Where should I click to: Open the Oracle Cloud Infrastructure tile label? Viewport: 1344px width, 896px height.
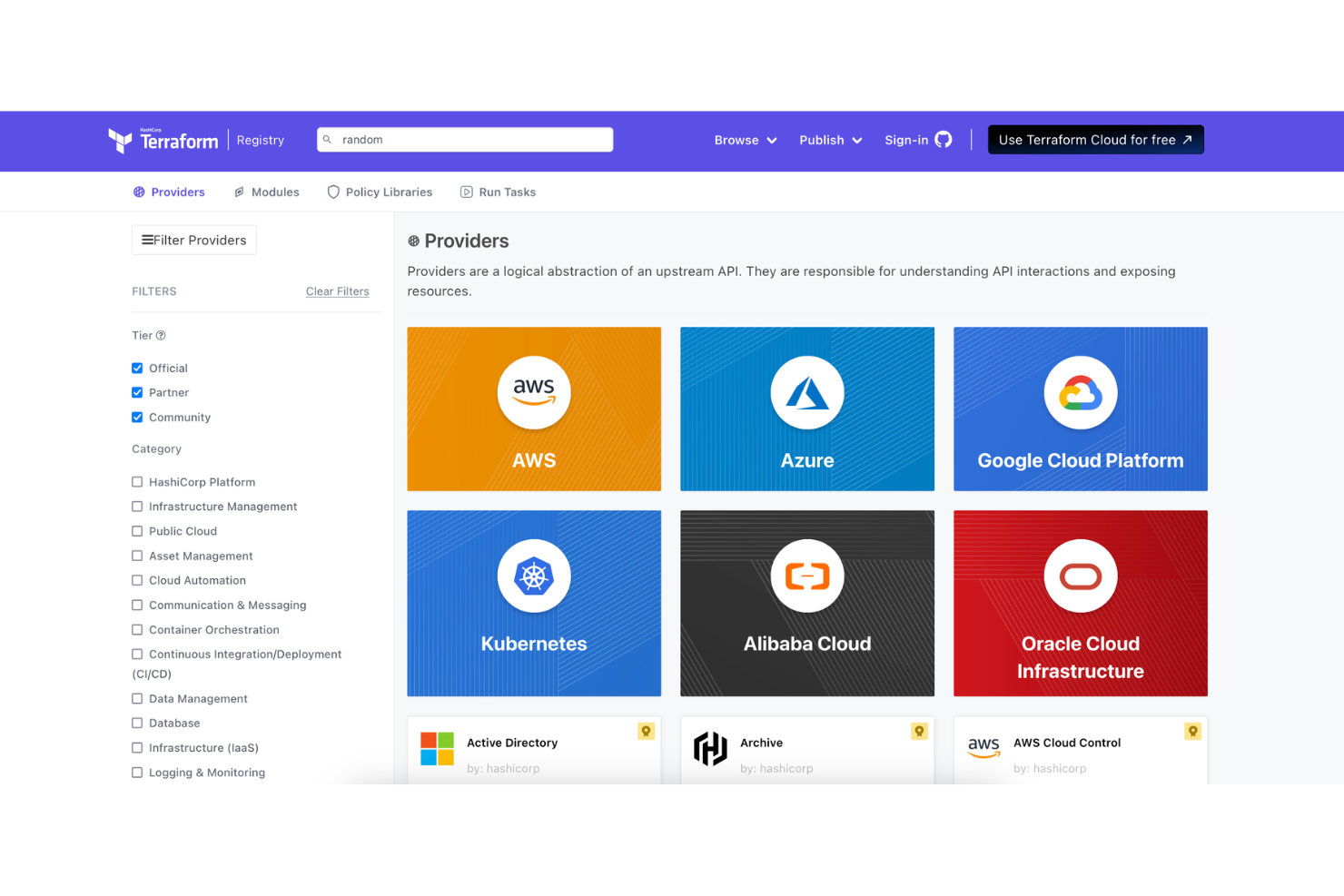click(1081, 658)
